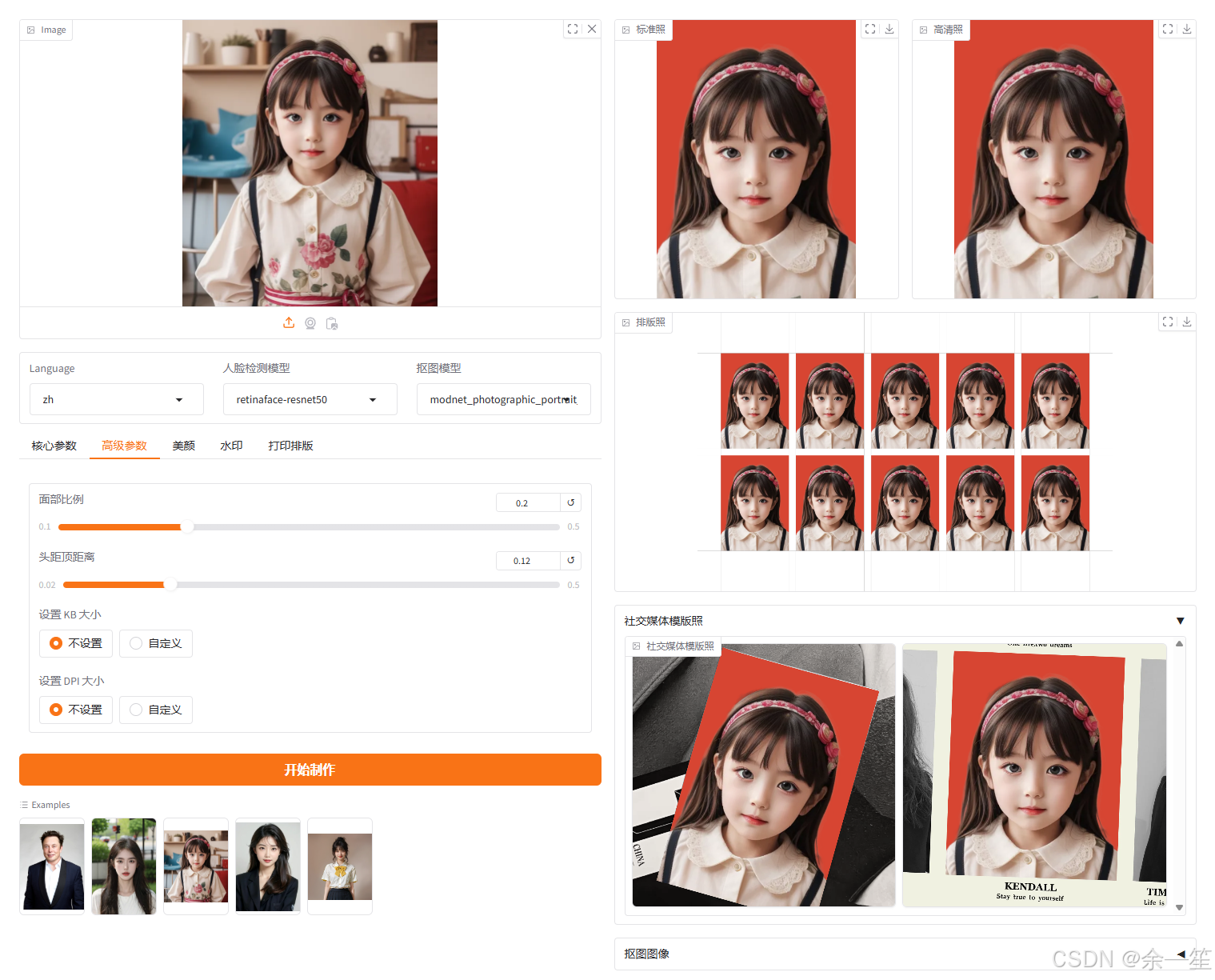View 高清照 image fullscreen

(x=1168, y=29)
